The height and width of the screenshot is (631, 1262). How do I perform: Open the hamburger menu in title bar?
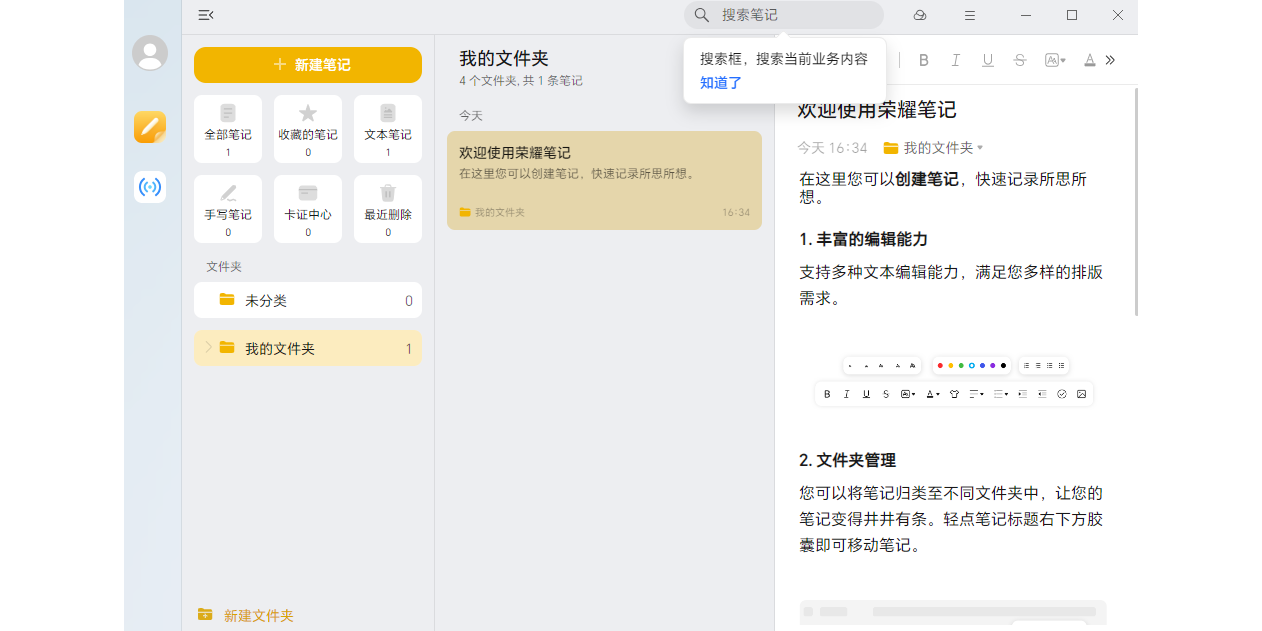[x=970, y=15]
